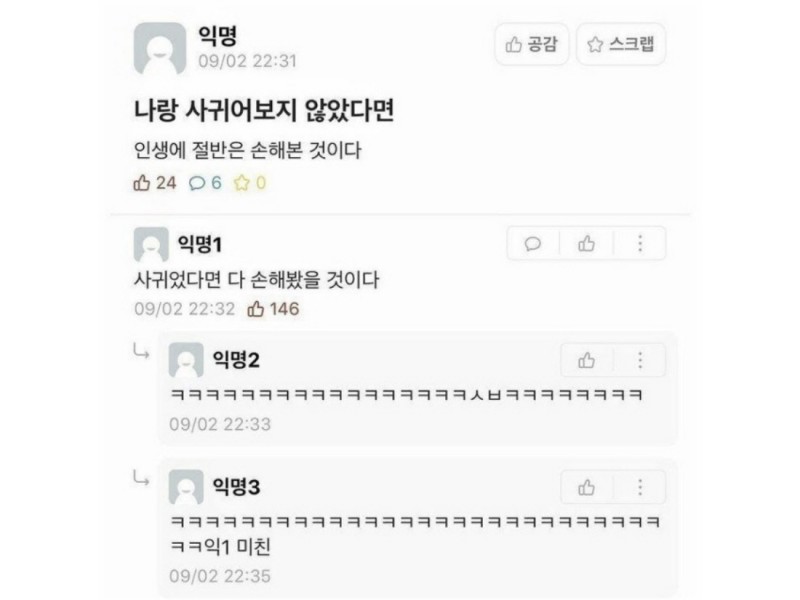
Task: Click the post title 나랑 사귀어보지 않았다면
Action: click(264, 110)
